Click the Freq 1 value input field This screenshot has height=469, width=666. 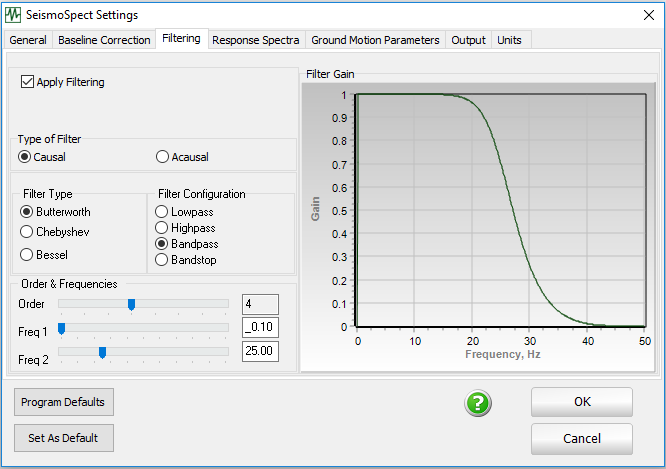pyautogui.click(x=260, y=328)
